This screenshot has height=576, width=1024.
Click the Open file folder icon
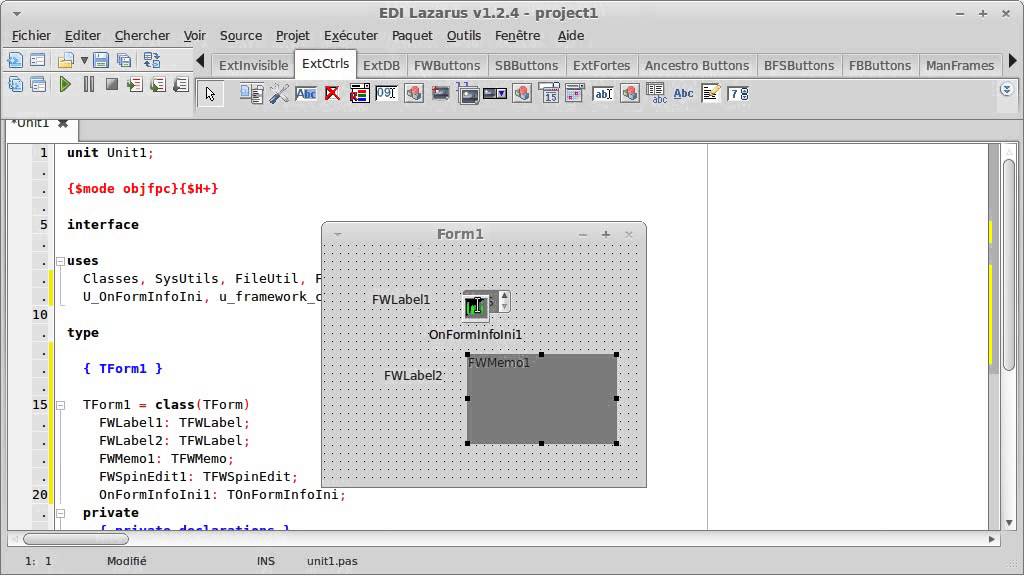[65, 61]
